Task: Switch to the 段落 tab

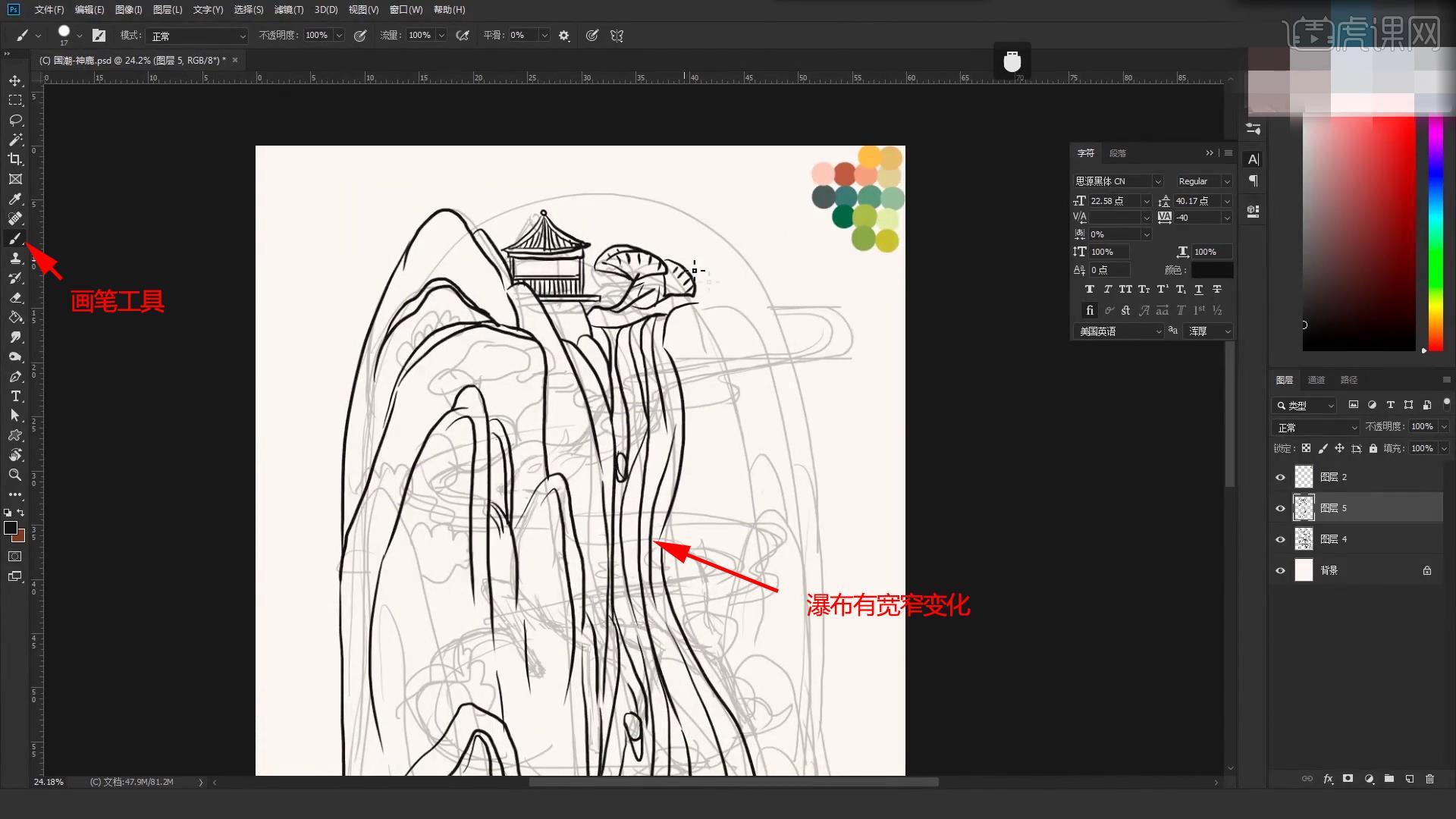Action: click(1118, 153)
